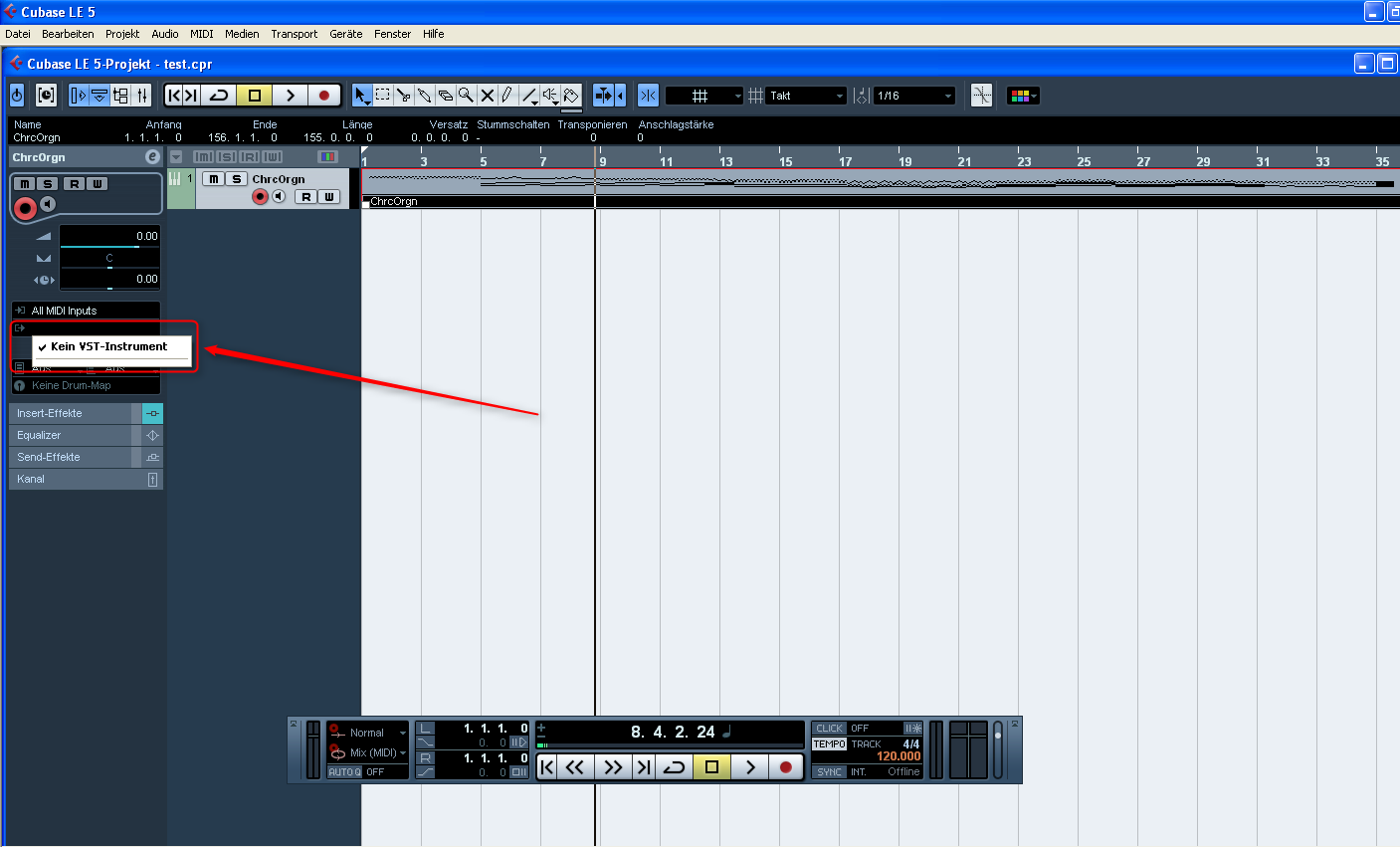Click Snap to Zero Crossing icon
Viewport: 1400px width, 847px height.
click(981, 96)
